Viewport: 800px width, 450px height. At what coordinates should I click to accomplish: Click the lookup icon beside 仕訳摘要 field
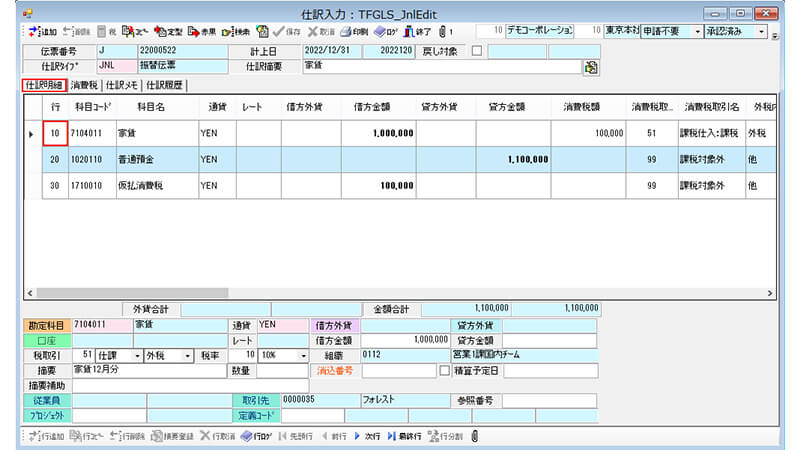591,67
